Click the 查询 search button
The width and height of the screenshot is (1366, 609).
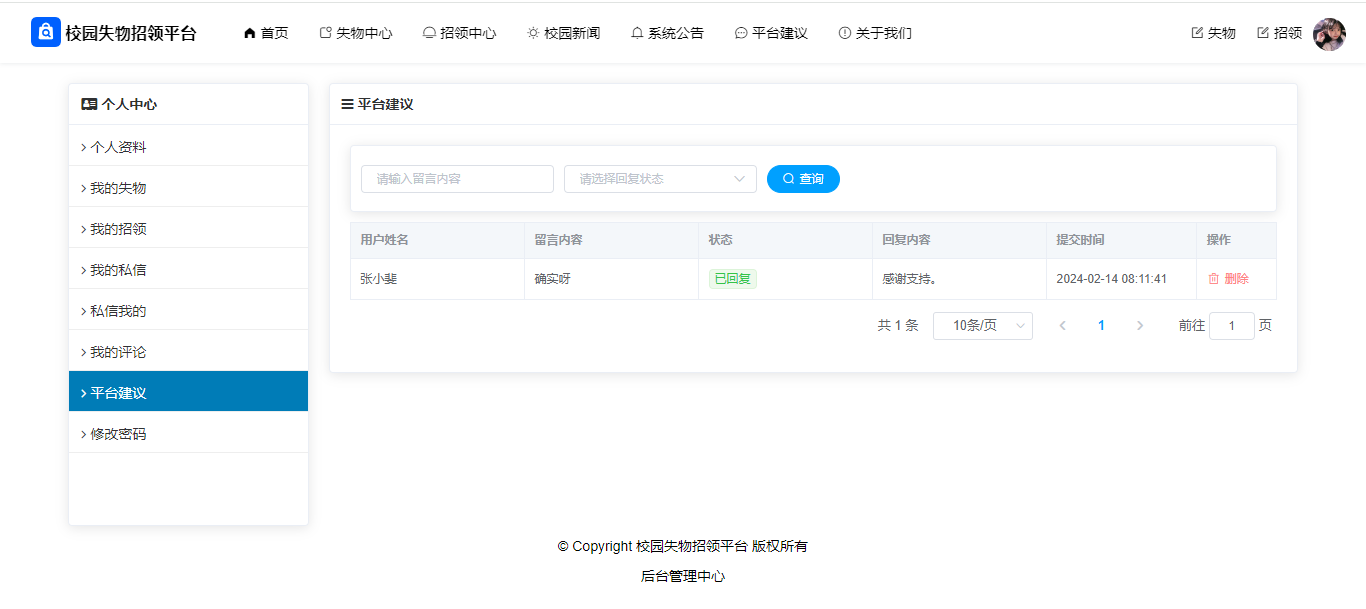803,179
